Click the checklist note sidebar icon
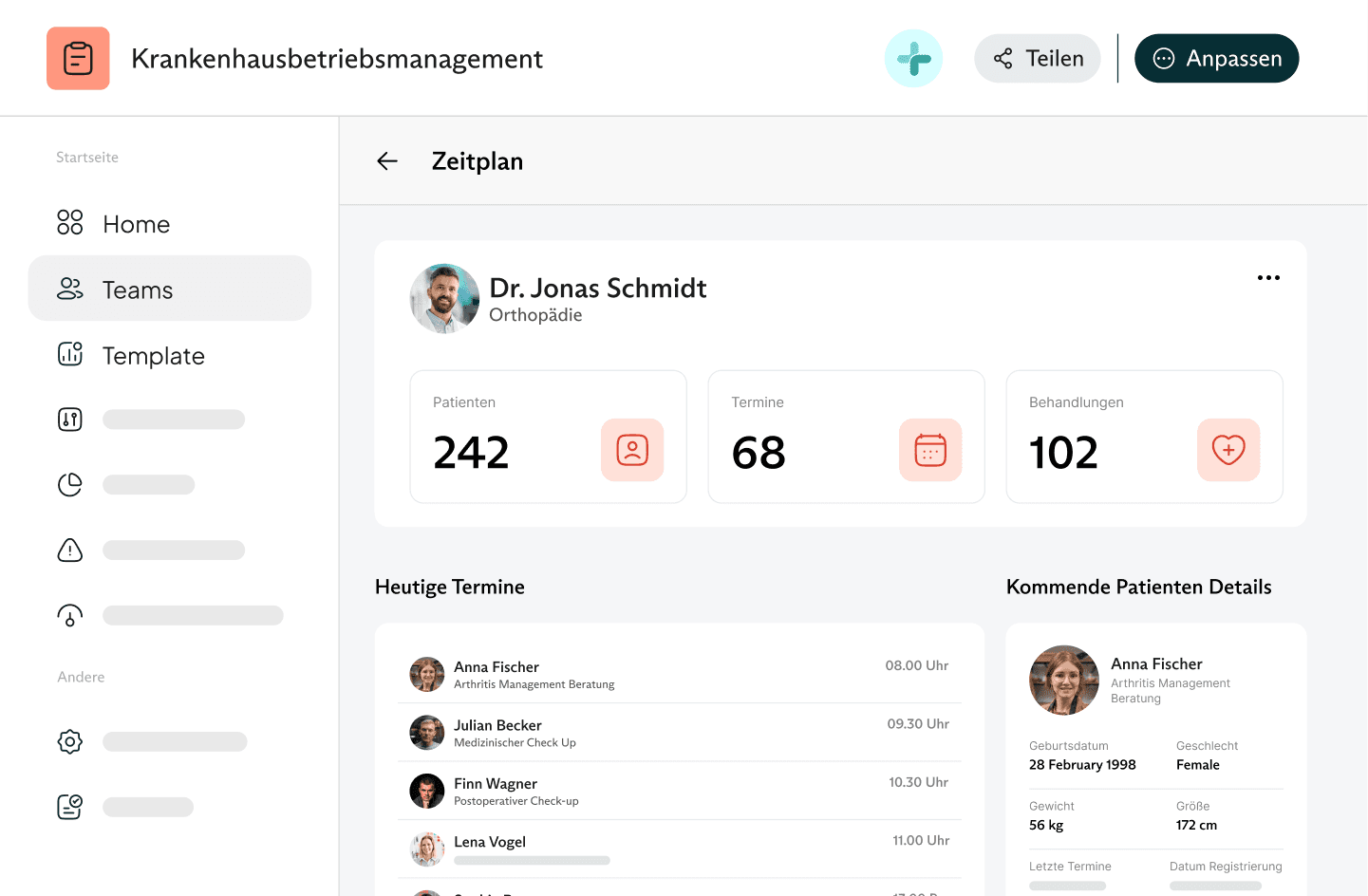The width and height of the screenshot is (1368, 896). (x=70, y=807)
